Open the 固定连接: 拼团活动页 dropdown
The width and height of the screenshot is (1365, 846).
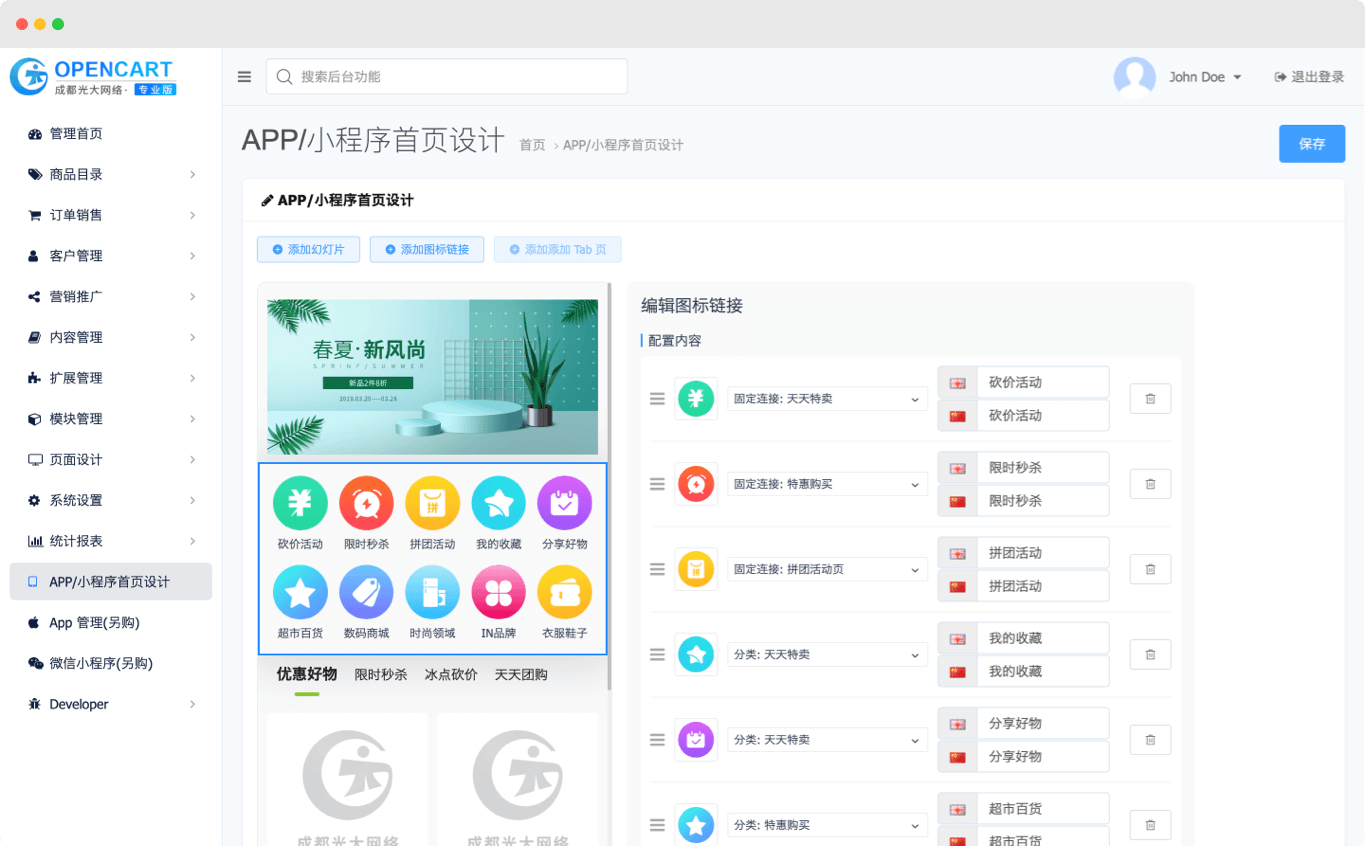tap(826, 569)
